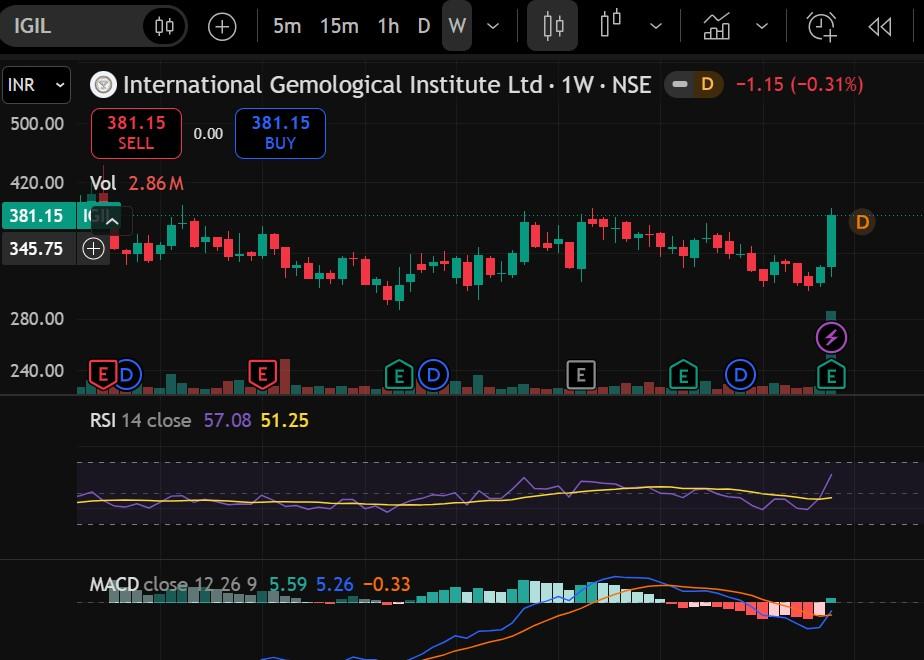Click the chart title International Gemological Institute Ltd
The width and height of the screenshot is (924, 660).
[x=332, y=85]
